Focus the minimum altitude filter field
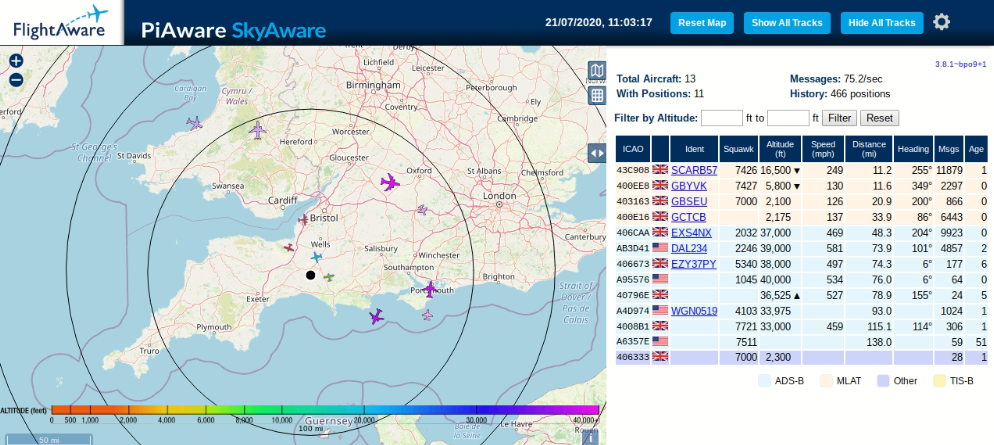Viewport: 994px width, 445px height. pos(722,118)
